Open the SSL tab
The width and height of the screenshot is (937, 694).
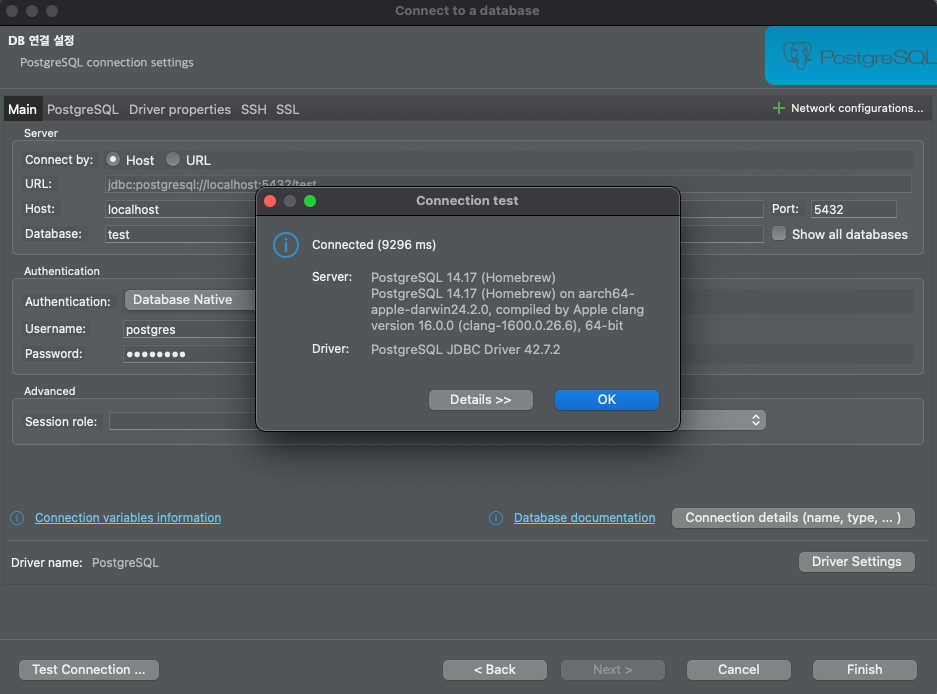[287, 109]
